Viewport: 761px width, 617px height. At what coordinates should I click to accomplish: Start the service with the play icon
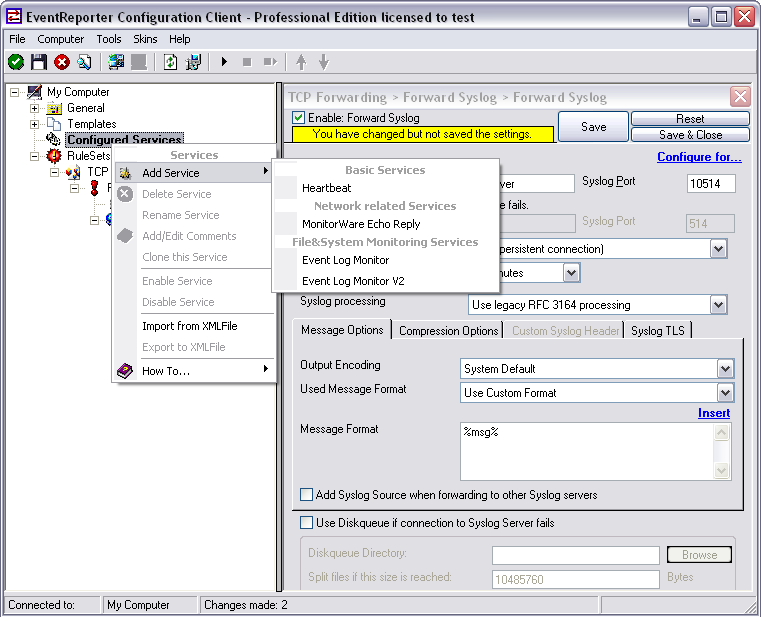[224, 62]
